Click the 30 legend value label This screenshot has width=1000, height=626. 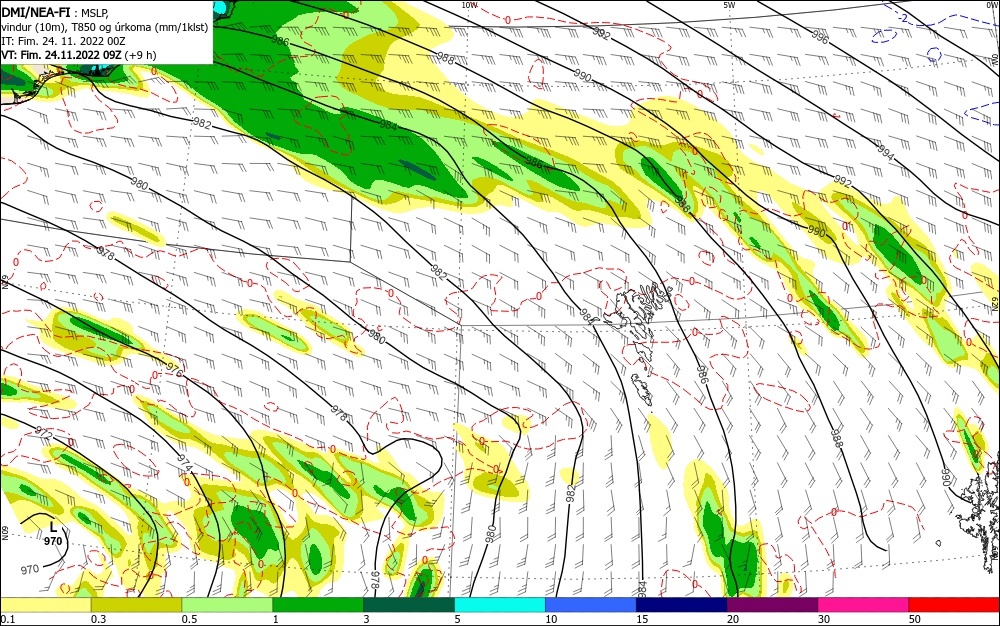tap(823, 619)
